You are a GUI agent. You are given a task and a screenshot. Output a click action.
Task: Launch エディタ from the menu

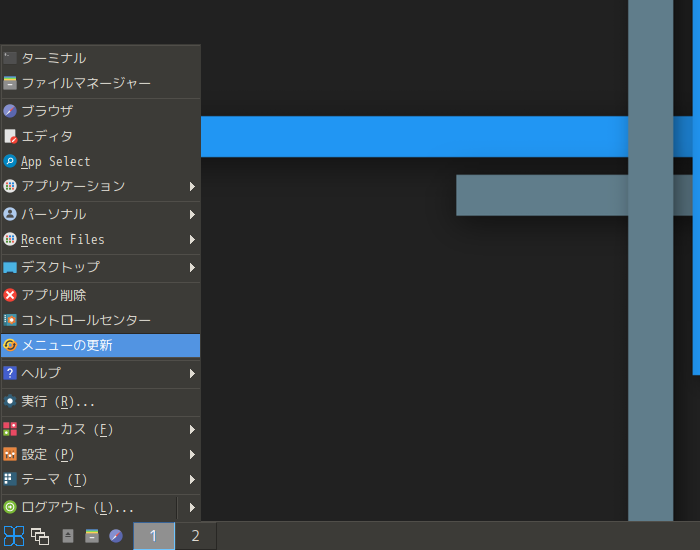coord(100,136)
